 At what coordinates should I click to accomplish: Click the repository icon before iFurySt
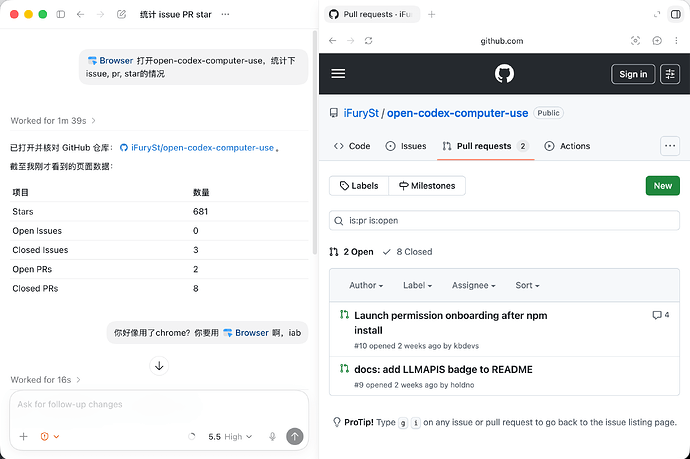pos(334,113)
